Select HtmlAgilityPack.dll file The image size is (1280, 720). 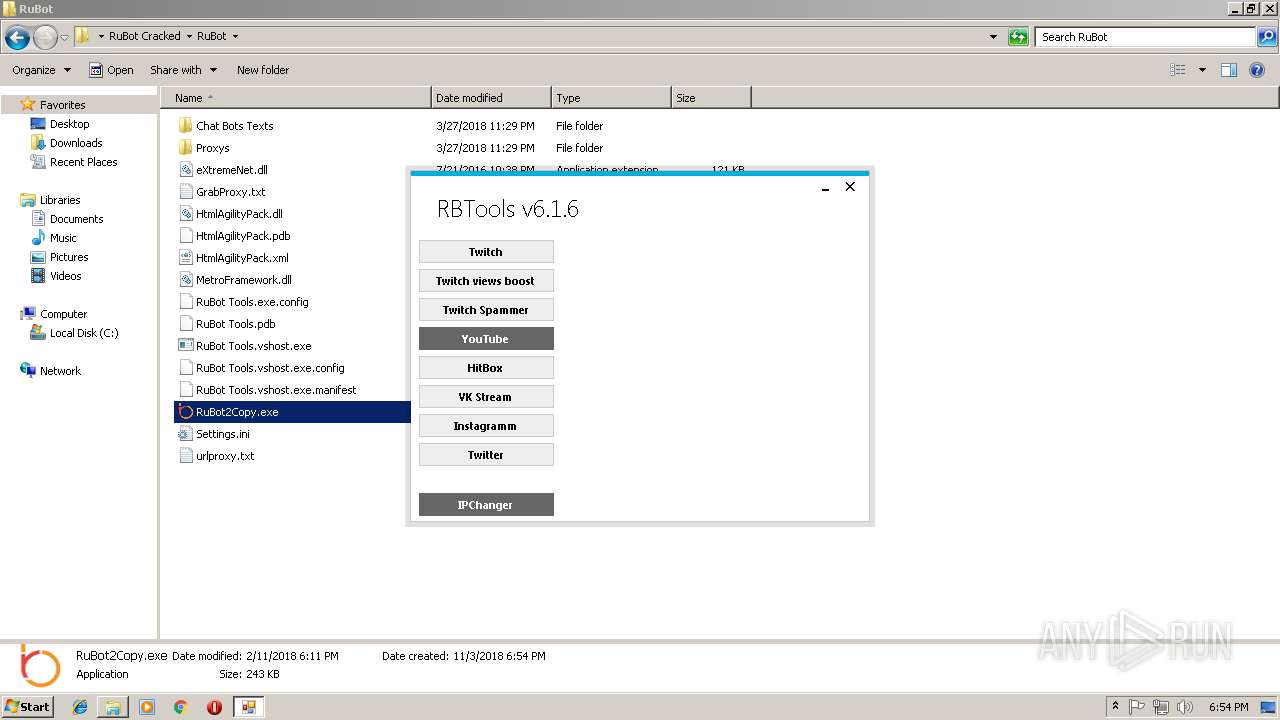(239, 214)
